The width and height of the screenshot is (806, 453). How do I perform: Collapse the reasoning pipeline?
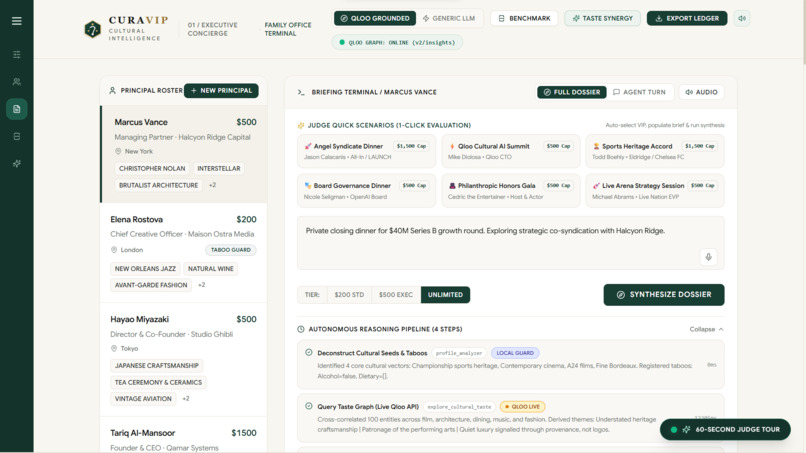706,329
